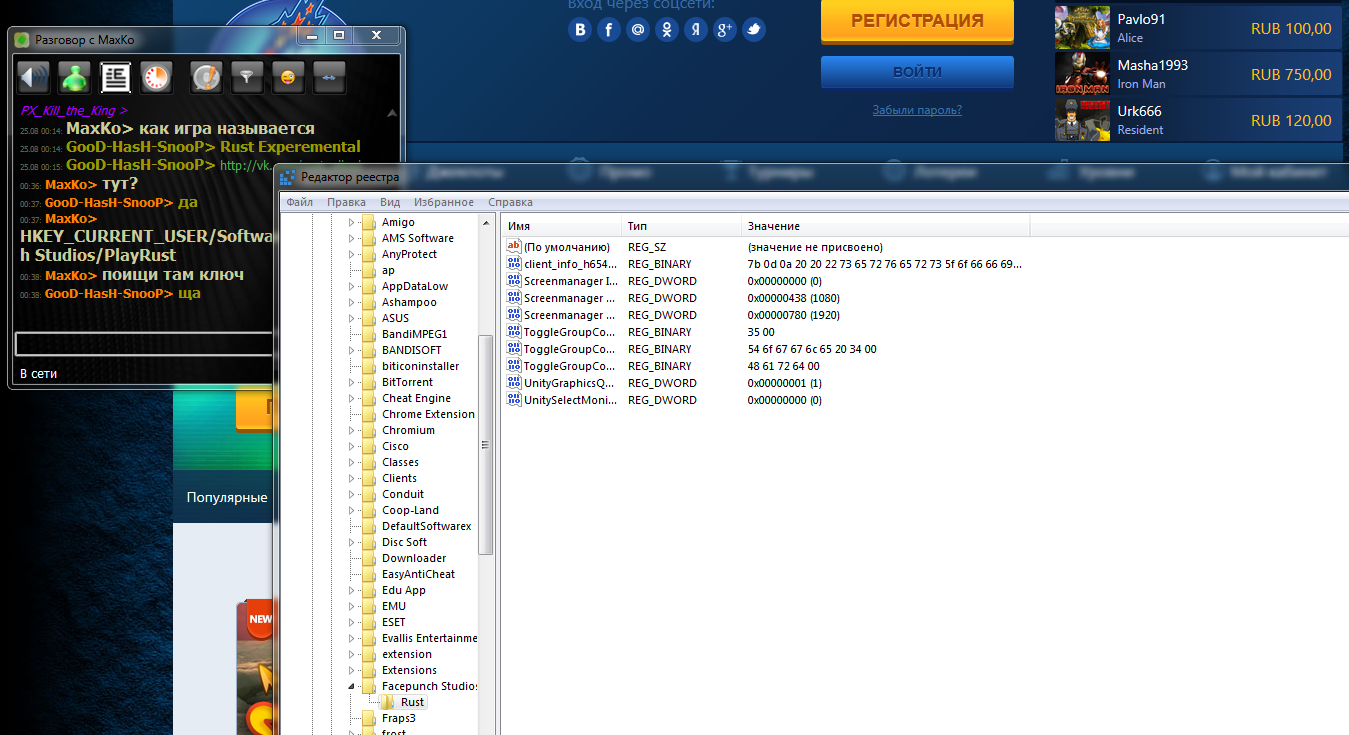Open the Справка menu

click(x=510, y=202)
